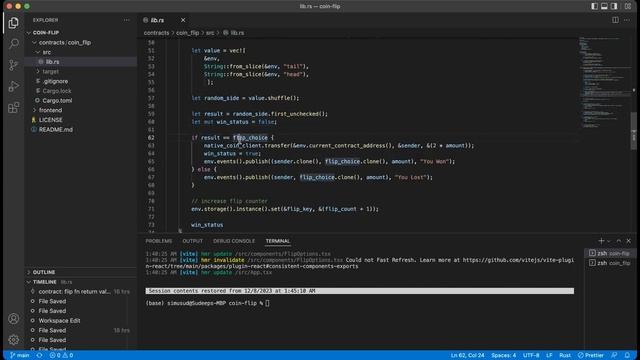Image resolution: width=640 pixels, height=360 pixels.
Task: Click Ln 62, Col 24 cursor position
Action: point(467,355)
